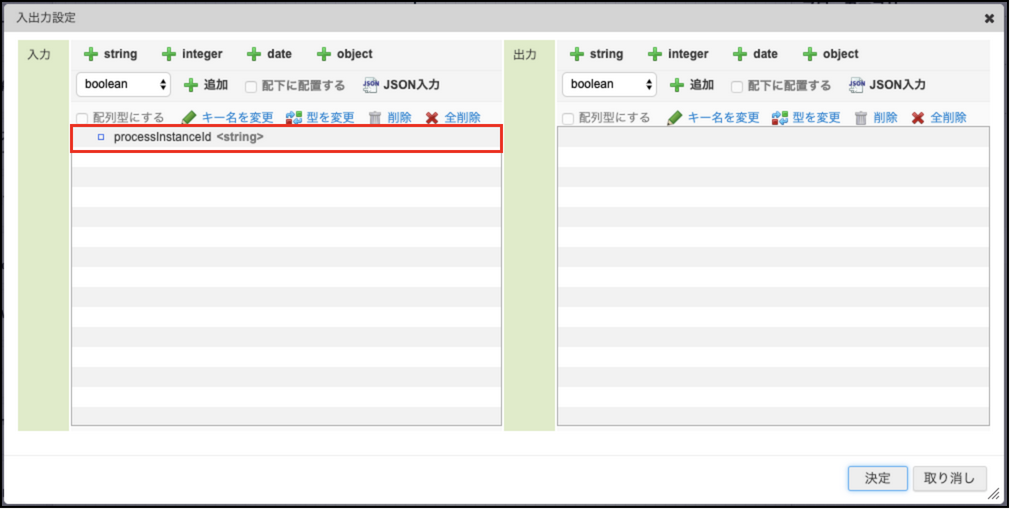Add date to the 入力 panel

269,54
